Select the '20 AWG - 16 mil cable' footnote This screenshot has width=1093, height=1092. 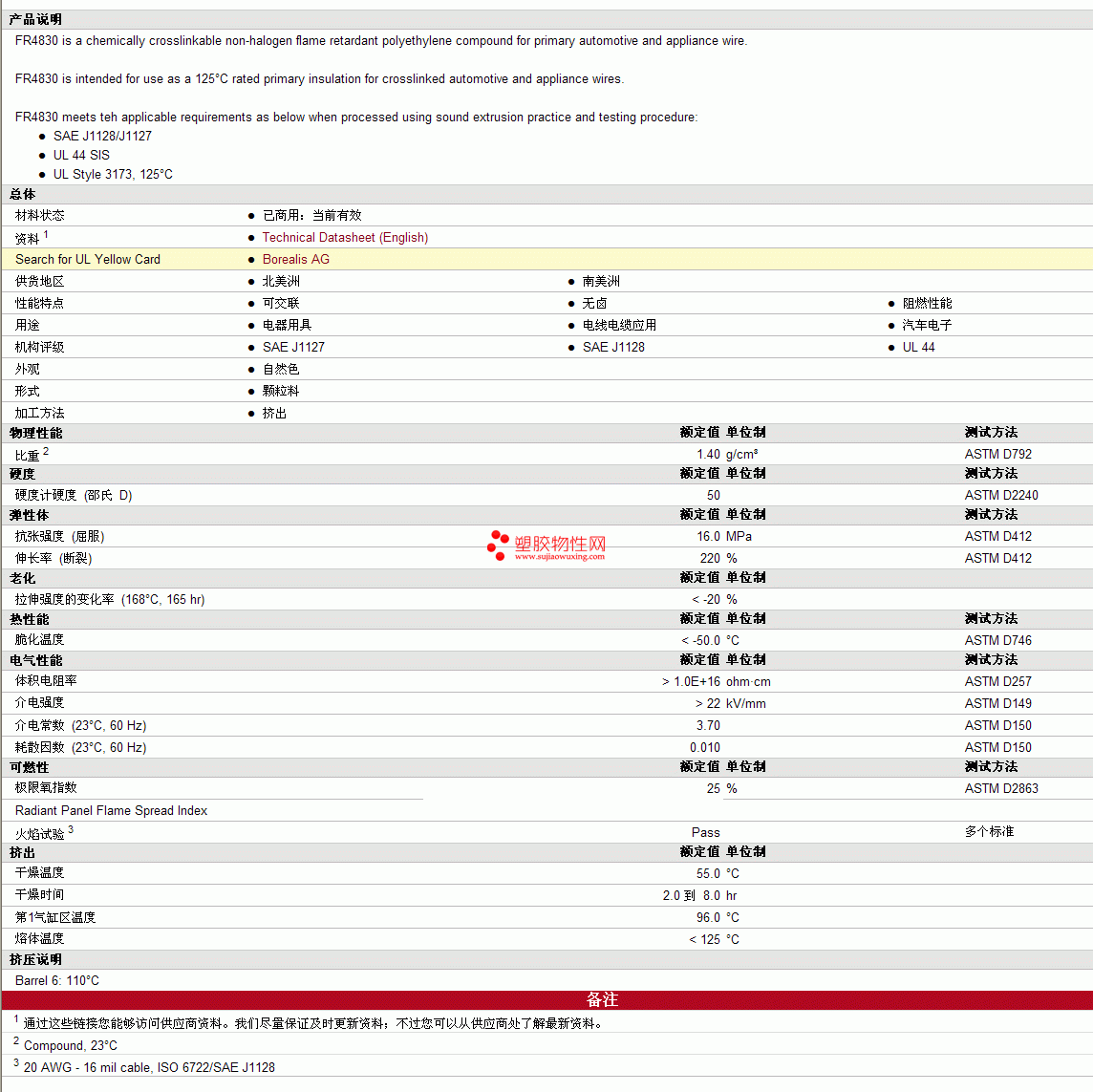pyautogui.click(x=149, y=1067)
